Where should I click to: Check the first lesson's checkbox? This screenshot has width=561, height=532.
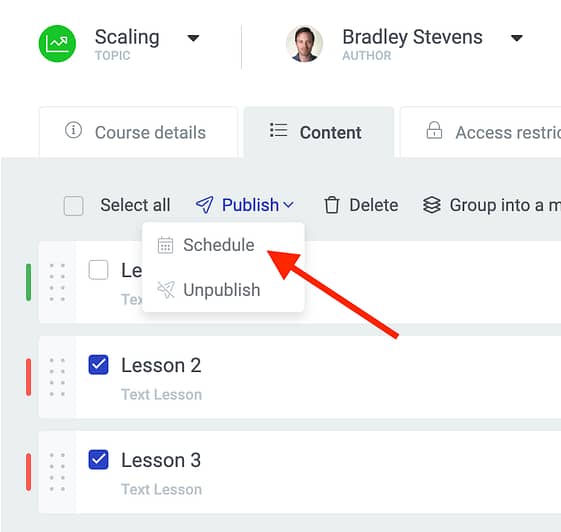98,270
